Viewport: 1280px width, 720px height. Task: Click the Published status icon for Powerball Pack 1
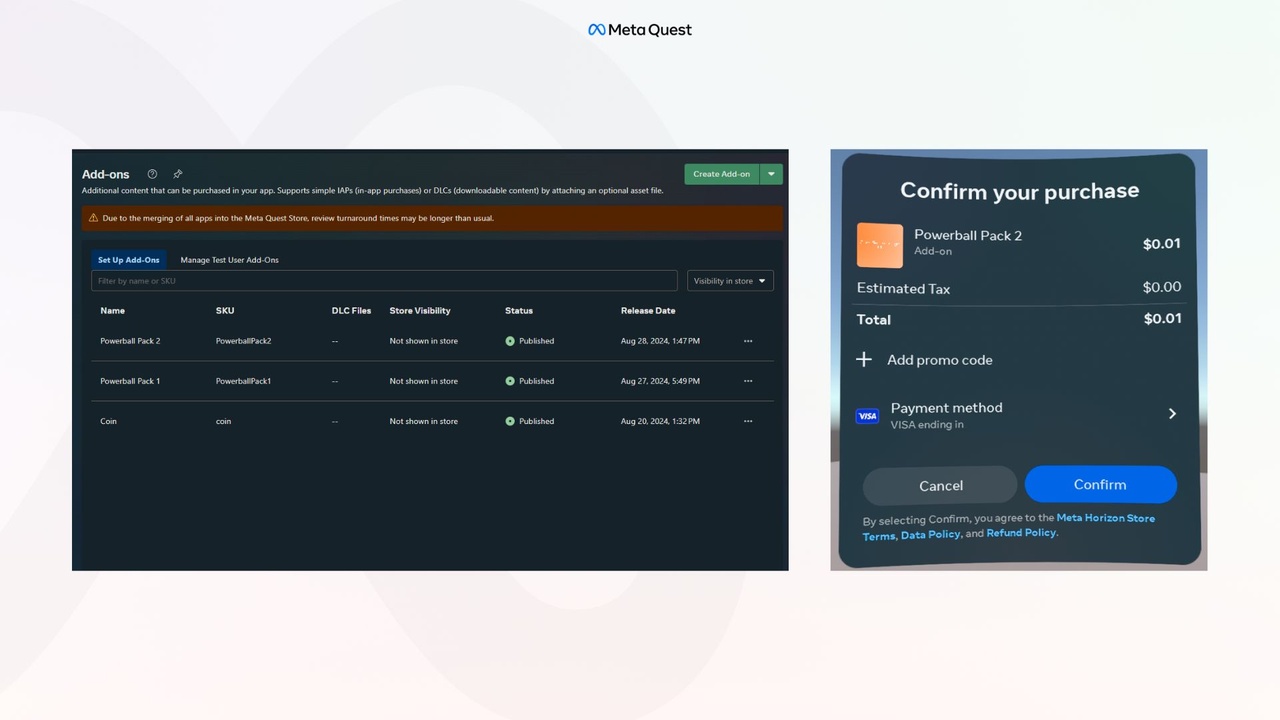pos(510,381)
